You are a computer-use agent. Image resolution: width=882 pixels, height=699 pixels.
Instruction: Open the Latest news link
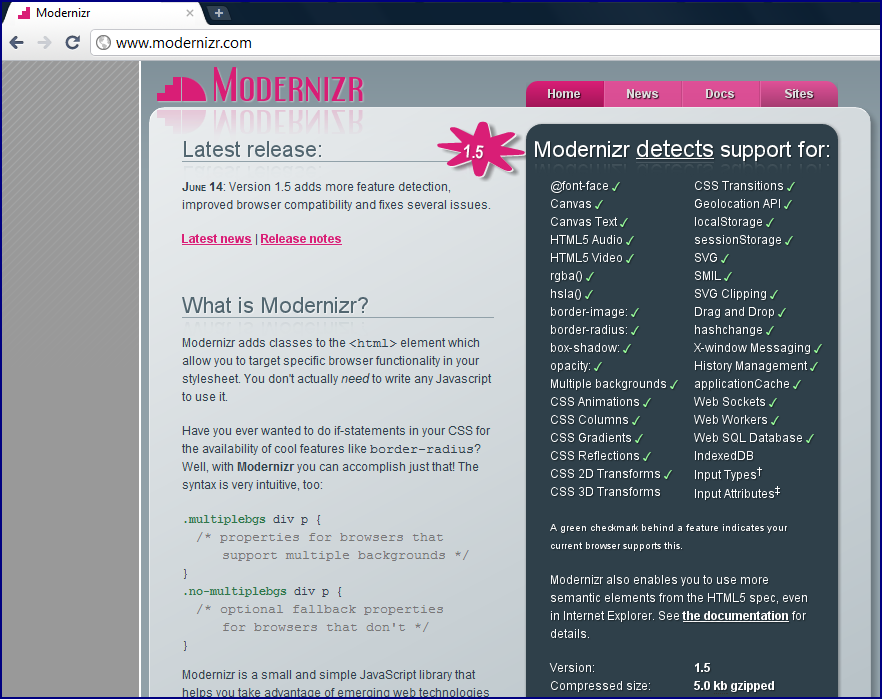(216, 238)
